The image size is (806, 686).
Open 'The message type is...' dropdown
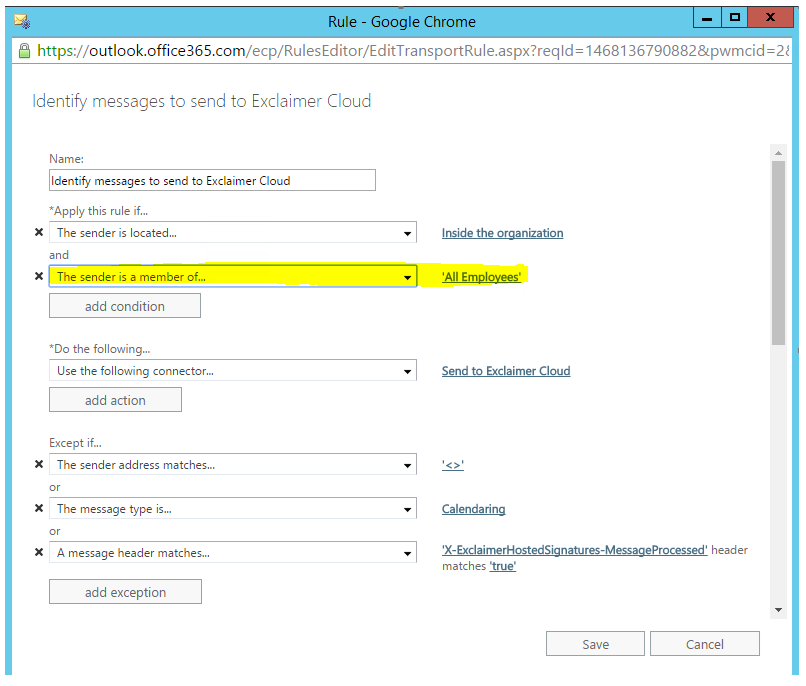232,509
